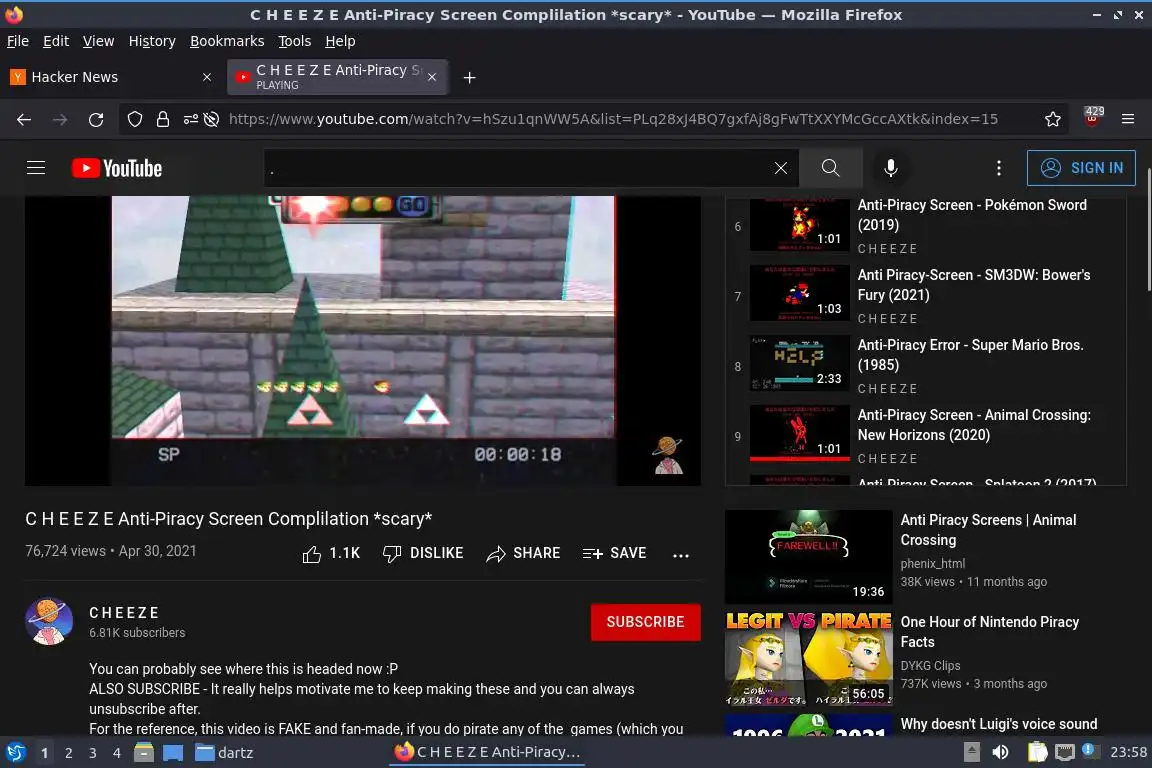Screen dimensions: 1152x768
Task: Click the SIGN IN button
Action: 1081,168
